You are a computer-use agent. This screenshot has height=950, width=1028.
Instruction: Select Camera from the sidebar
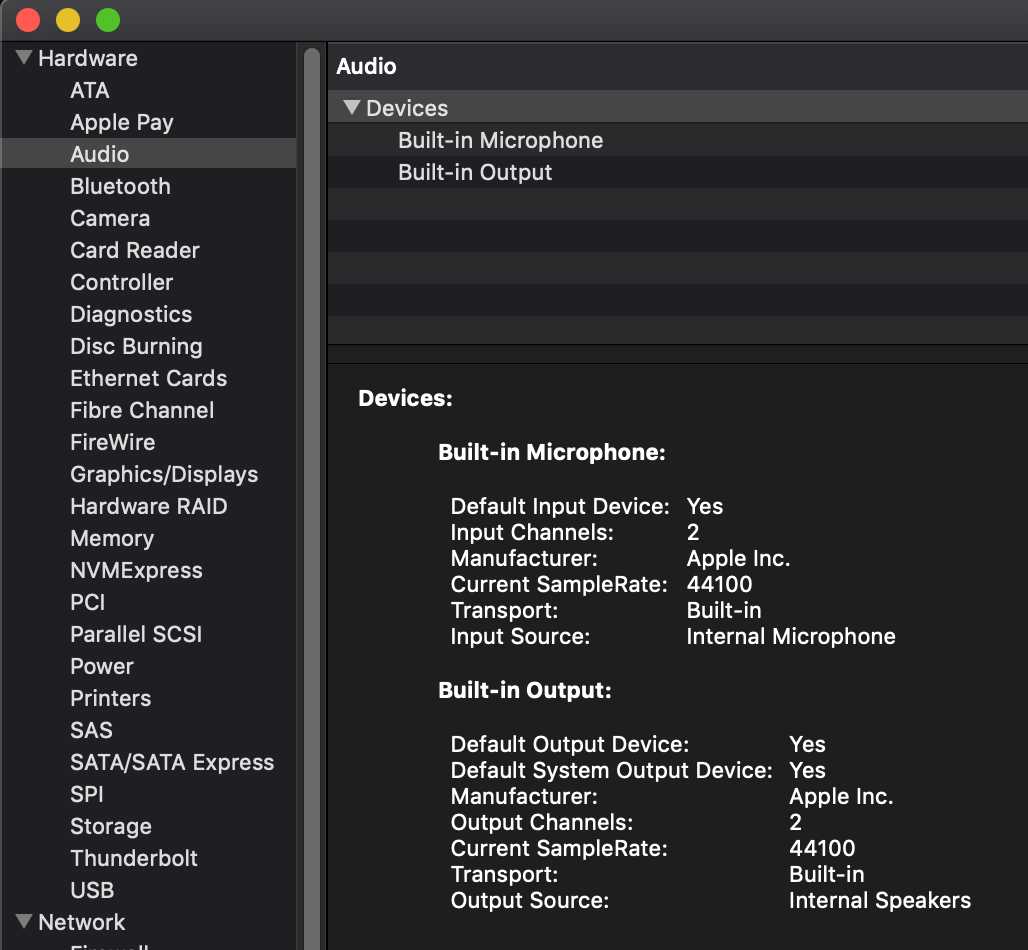point(110,218)
